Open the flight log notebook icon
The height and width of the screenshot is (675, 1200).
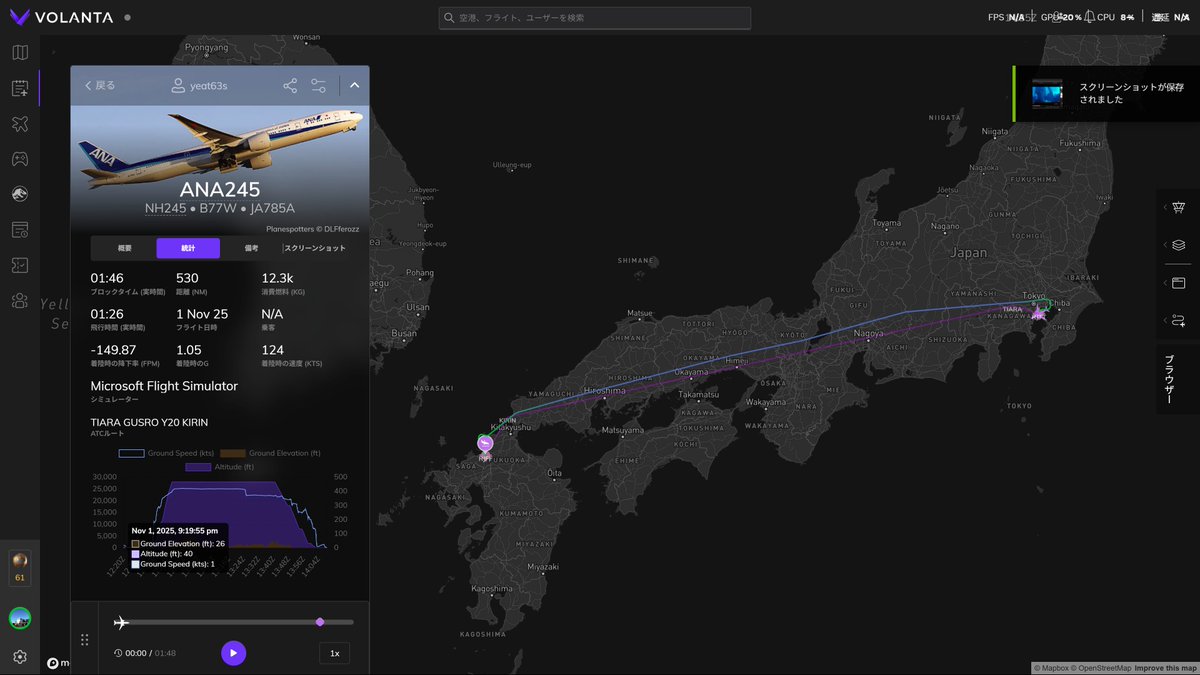[x=20, y=88]
